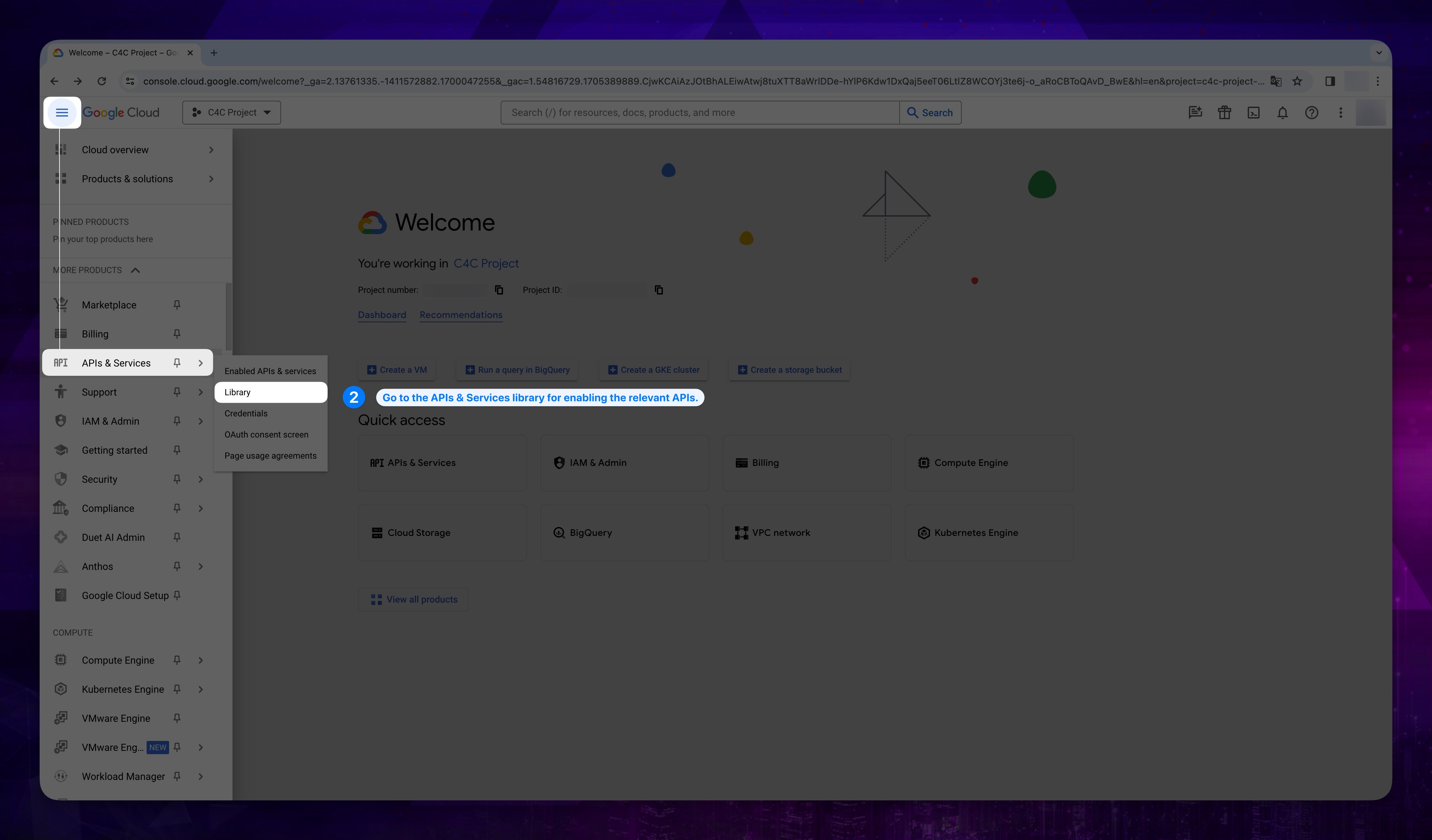Image resolution: width=1432 pixels, height=840 pixels.
Task: Open the Dashboard link
Action: tap(382, 315)
